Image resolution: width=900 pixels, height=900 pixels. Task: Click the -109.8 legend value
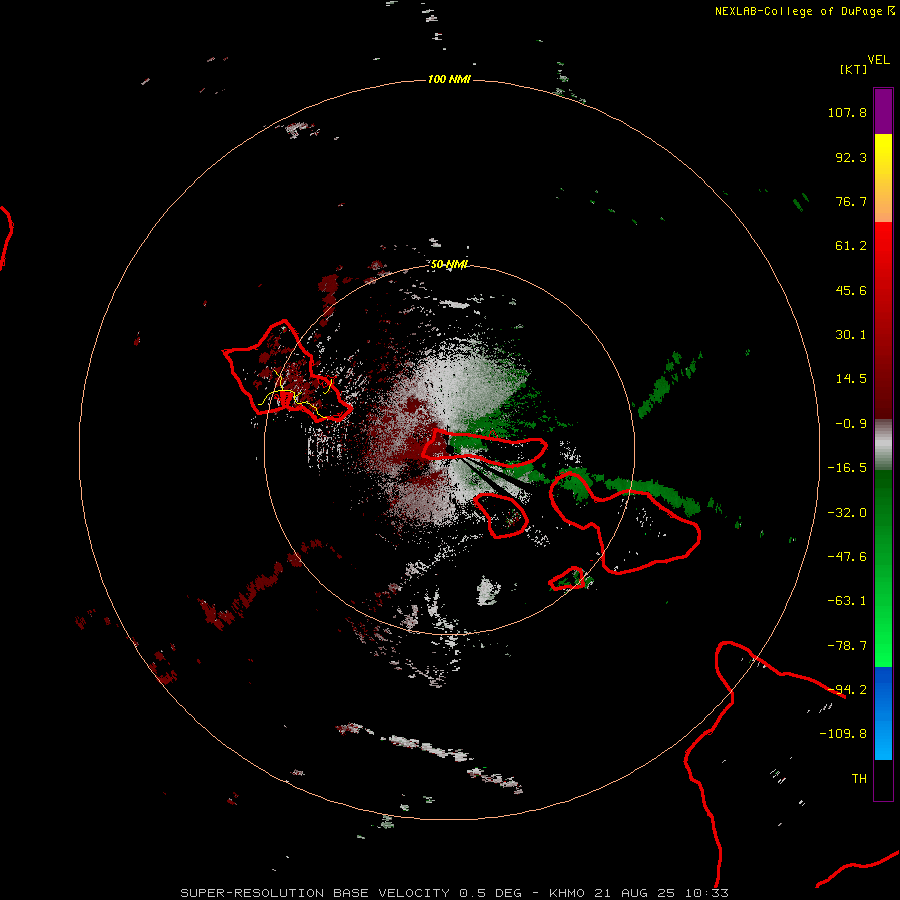click(x=843, y=734)
